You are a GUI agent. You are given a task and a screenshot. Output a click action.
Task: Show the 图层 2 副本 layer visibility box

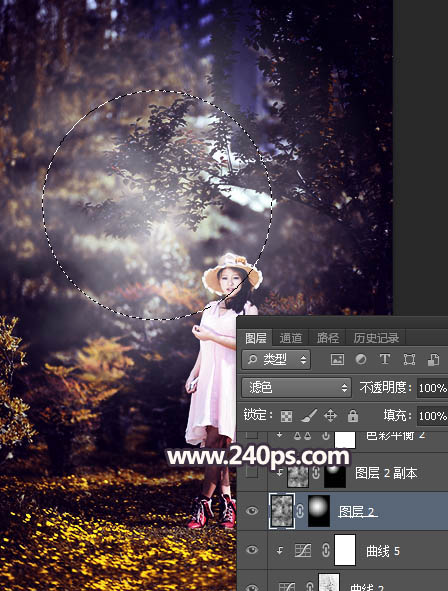click(x=252, y=472)
